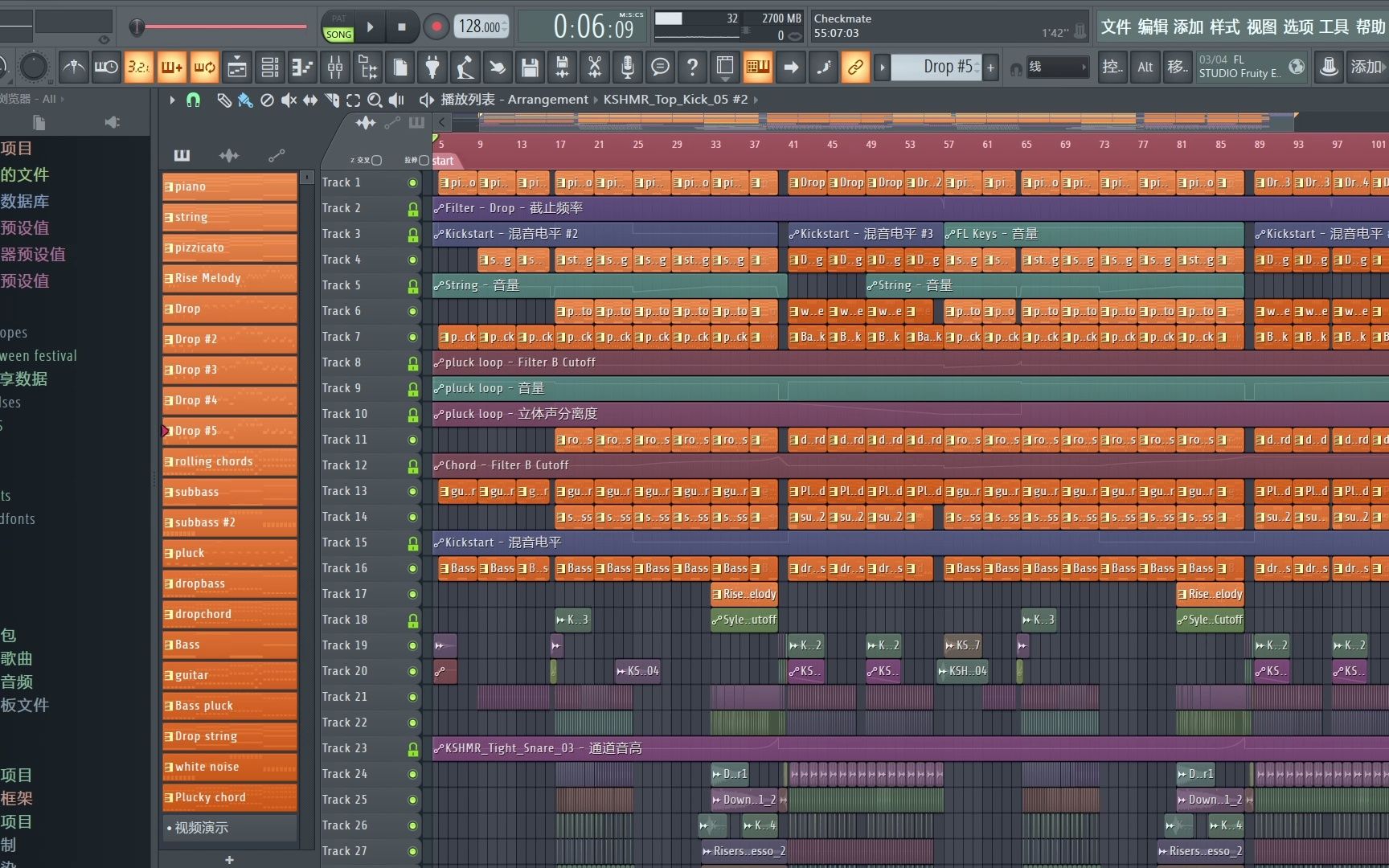Open the browser All filter arrow
This screenshot has height=868, width=1389.
point(62,99)
